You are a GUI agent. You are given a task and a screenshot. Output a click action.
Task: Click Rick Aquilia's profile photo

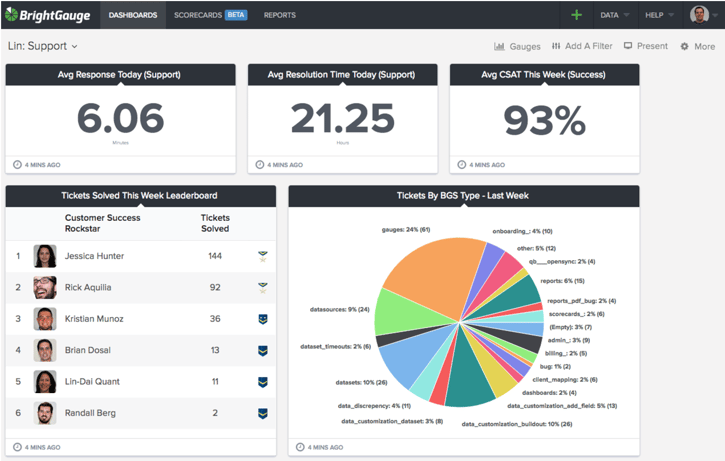coord(45,288)
